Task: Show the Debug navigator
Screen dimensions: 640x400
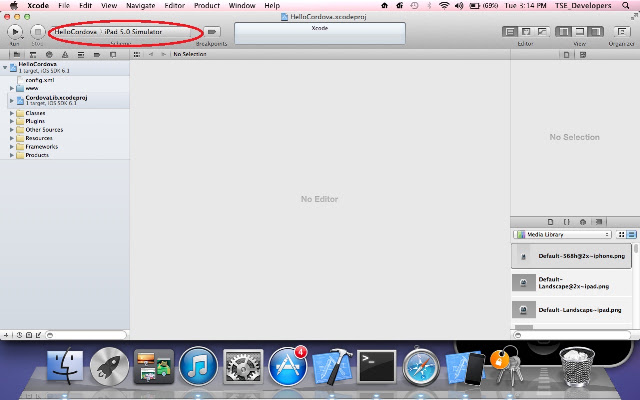Action: click(x=81, y=54)
